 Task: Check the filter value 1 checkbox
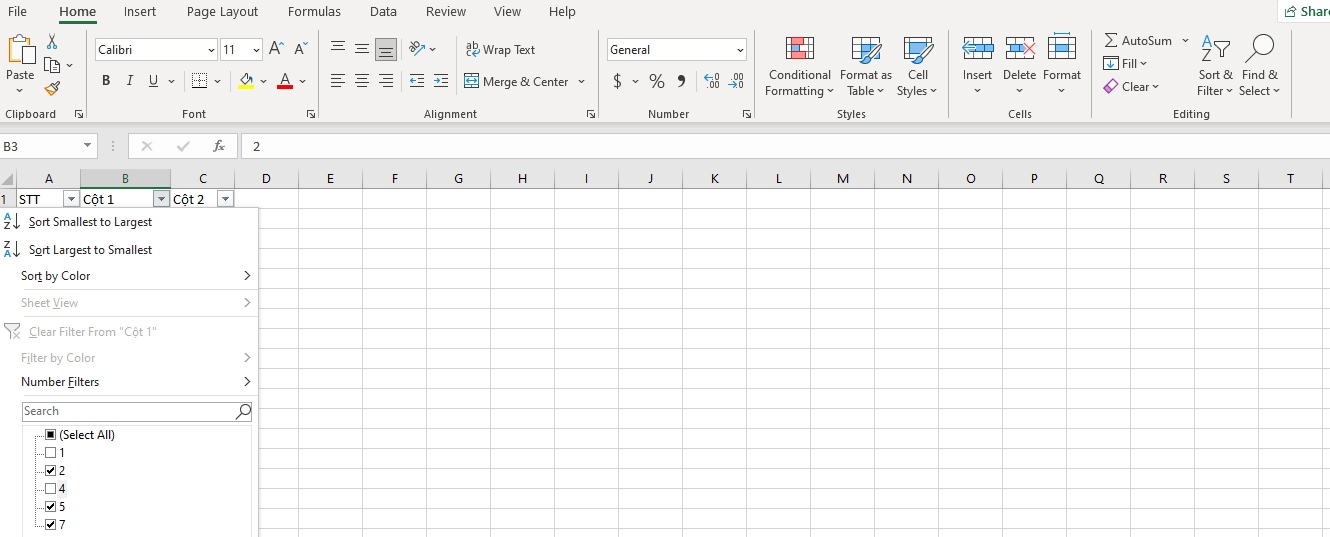click(x=51, y=453)
